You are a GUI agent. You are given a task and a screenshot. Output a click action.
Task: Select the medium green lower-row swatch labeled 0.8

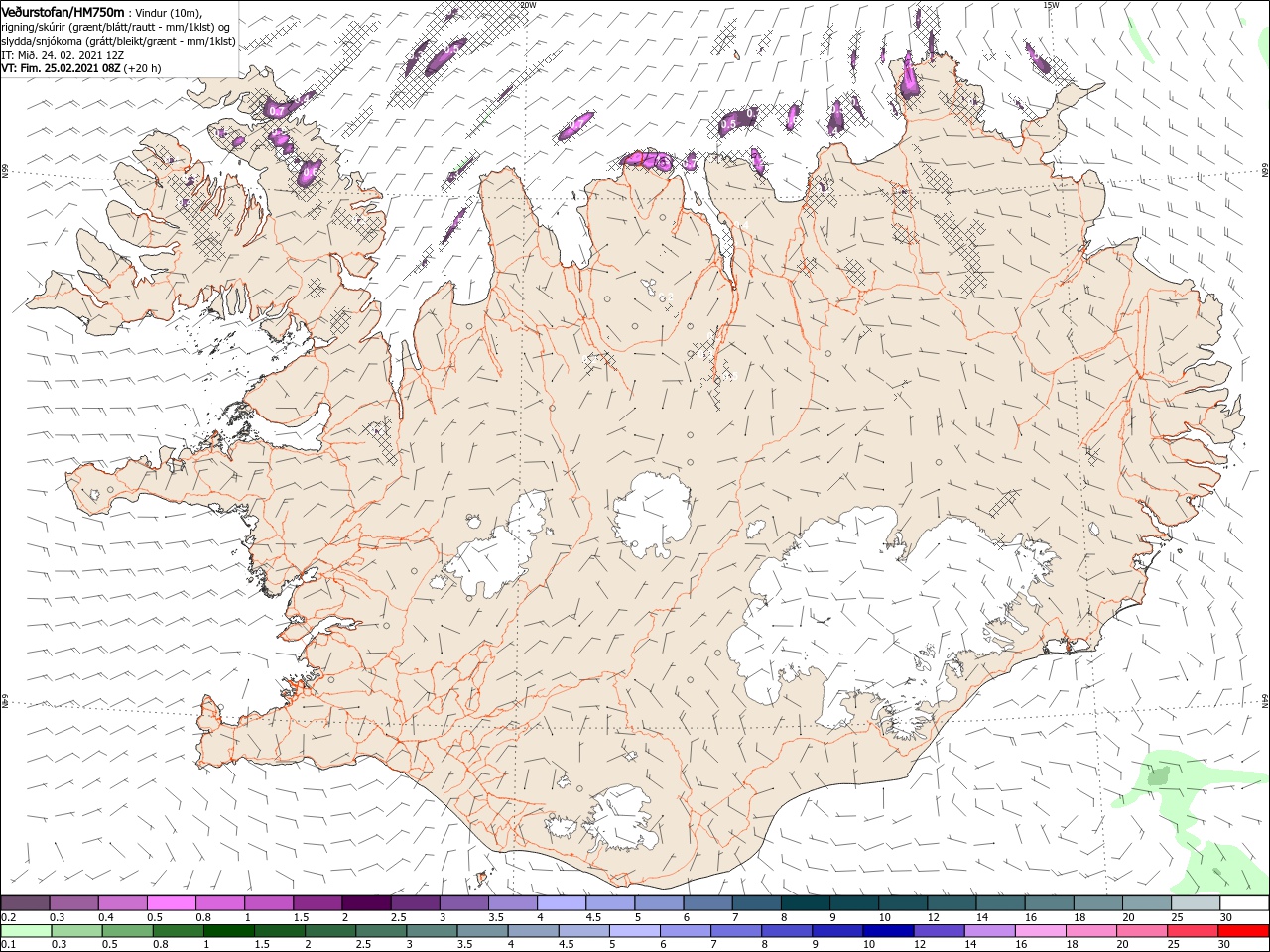(x=178, y=931)
